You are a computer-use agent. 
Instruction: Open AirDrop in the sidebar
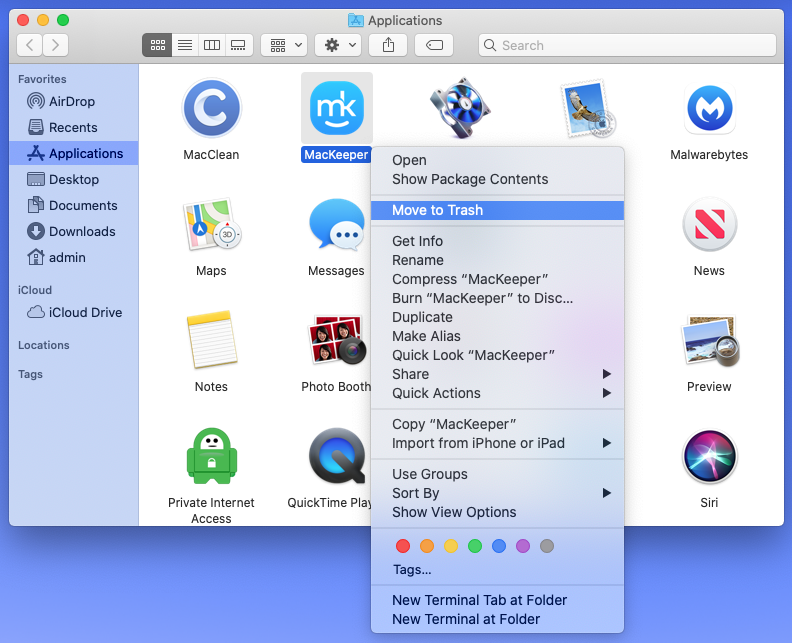[74, 102]
